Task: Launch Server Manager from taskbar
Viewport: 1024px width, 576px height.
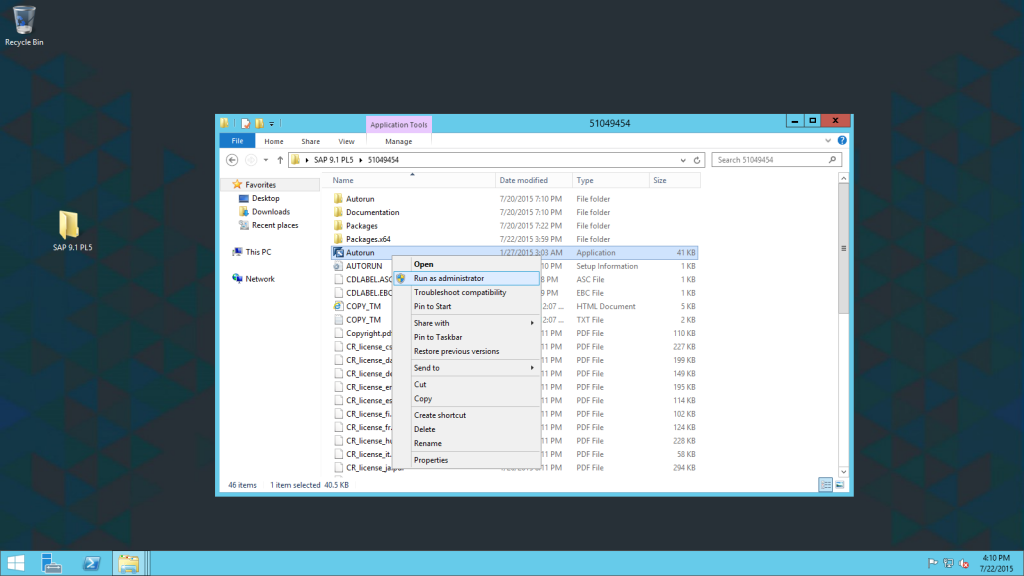Action: click(51, 564)
